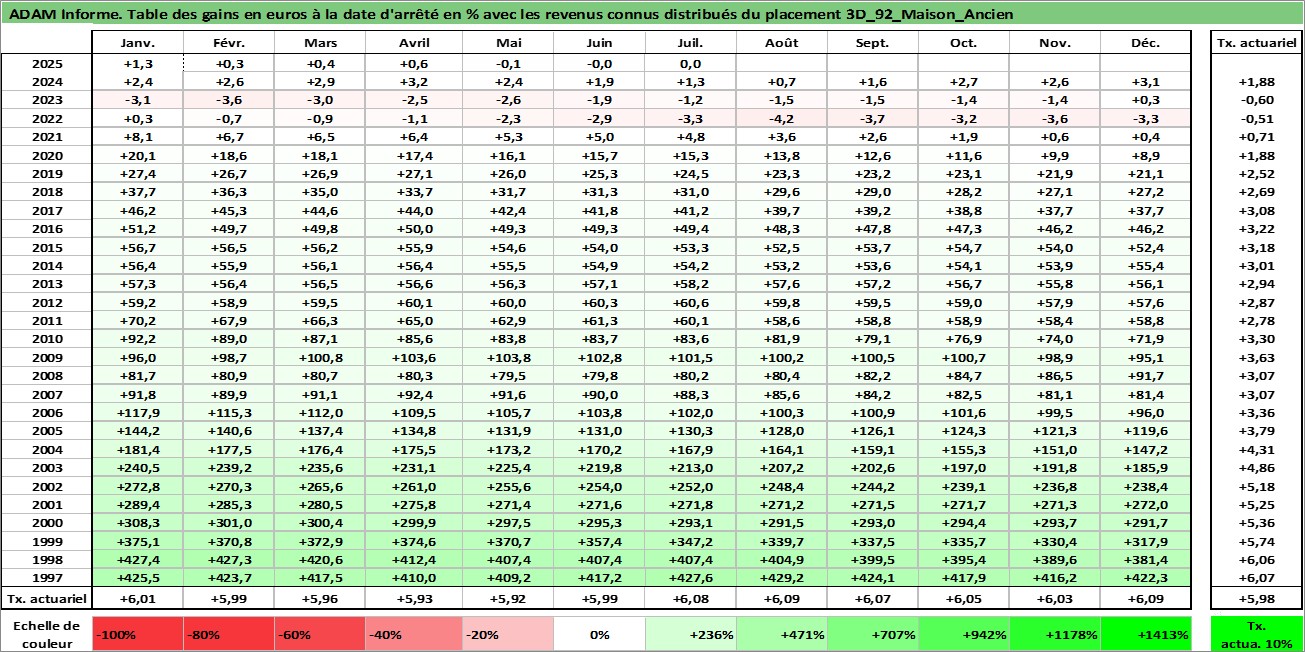
Task: Select the 2023 actuarial rate '-0,60'
Action: coord(1257,99)
